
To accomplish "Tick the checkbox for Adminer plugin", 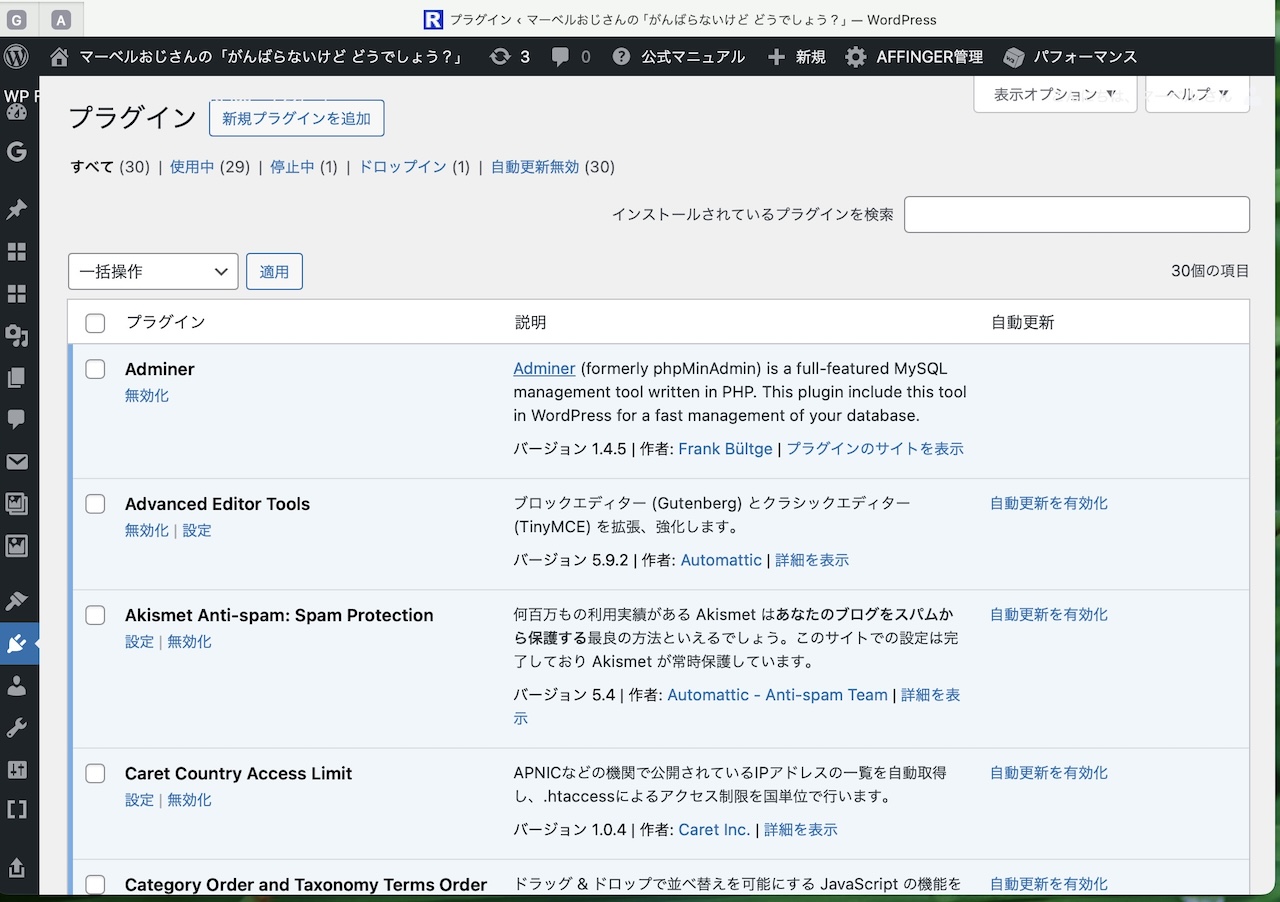I will coord(95,369).
